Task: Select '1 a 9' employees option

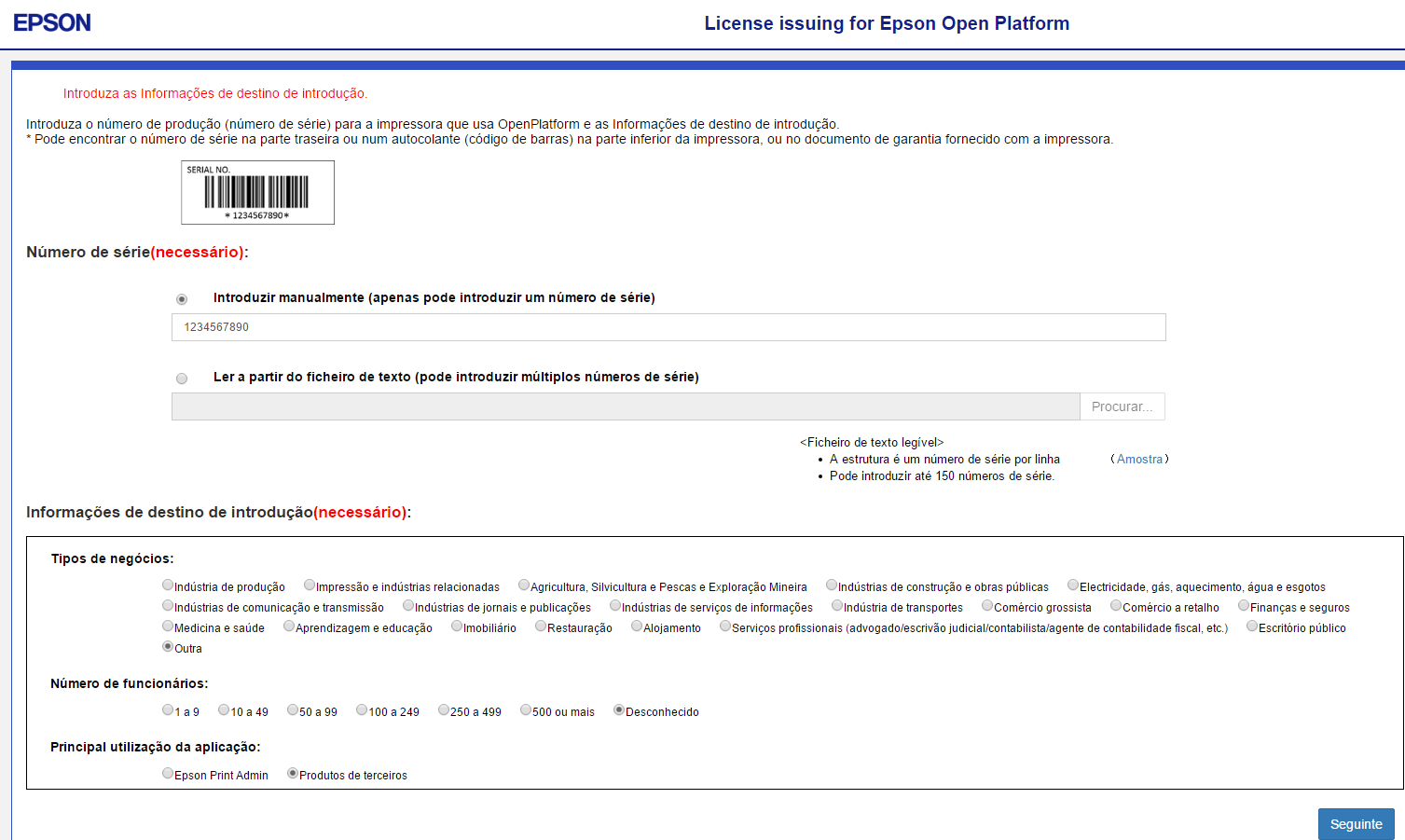Action: tap(168, 710)
